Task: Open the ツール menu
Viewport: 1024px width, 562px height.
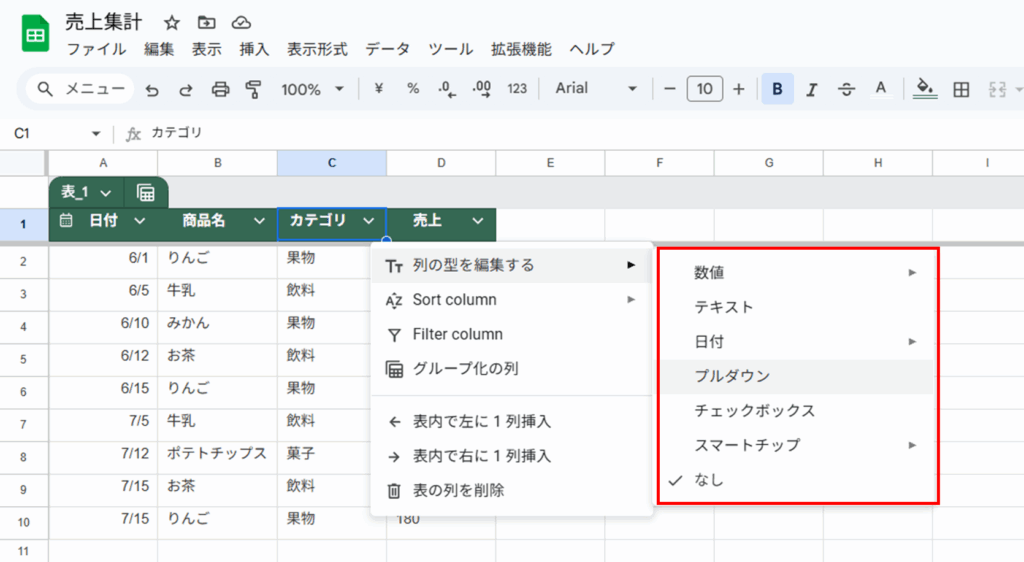Action: pos(451,50)
